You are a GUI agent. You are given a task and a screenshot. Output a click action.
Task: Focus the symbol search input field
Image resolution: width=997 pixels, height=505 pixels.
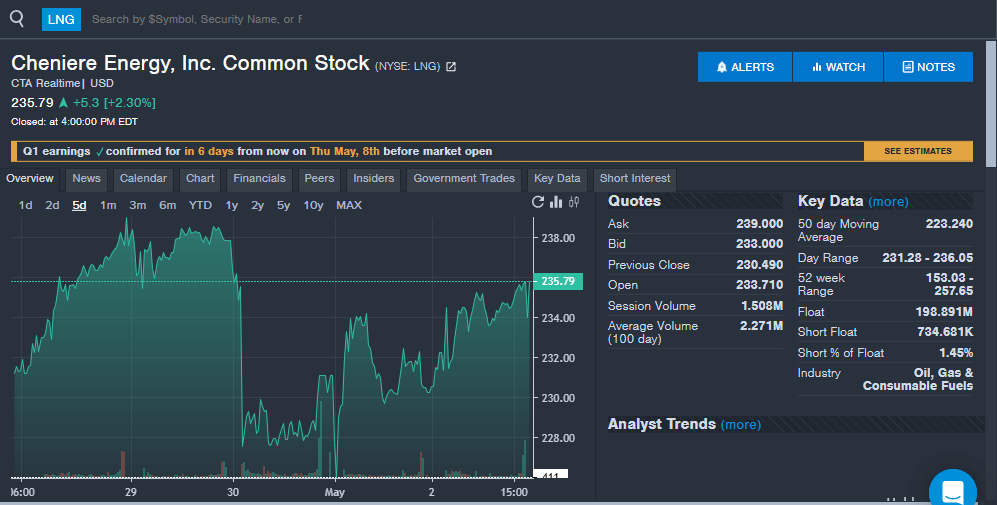click(x=197, y=20)
